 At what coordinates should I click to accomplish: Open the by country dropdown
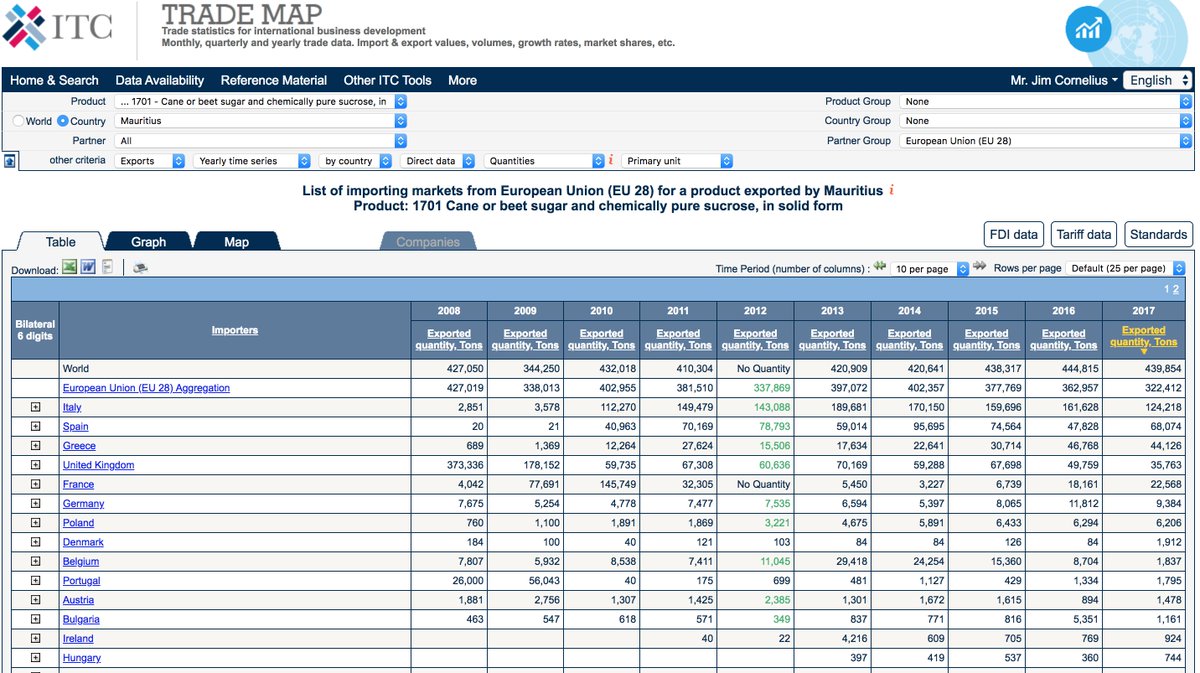(357, 161)
